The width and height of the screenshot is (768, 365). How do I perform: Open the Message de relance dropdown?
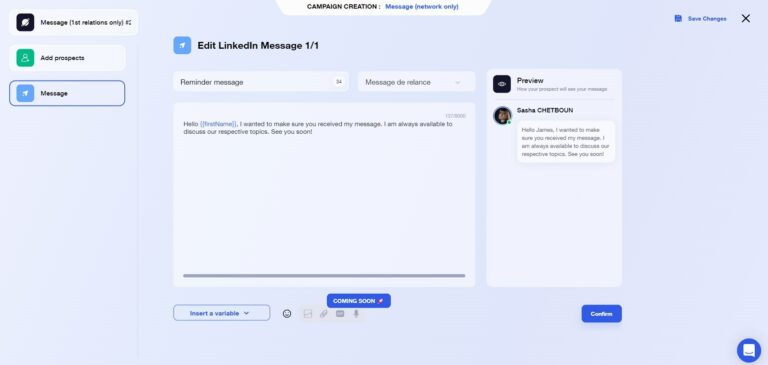click(416, 82)
